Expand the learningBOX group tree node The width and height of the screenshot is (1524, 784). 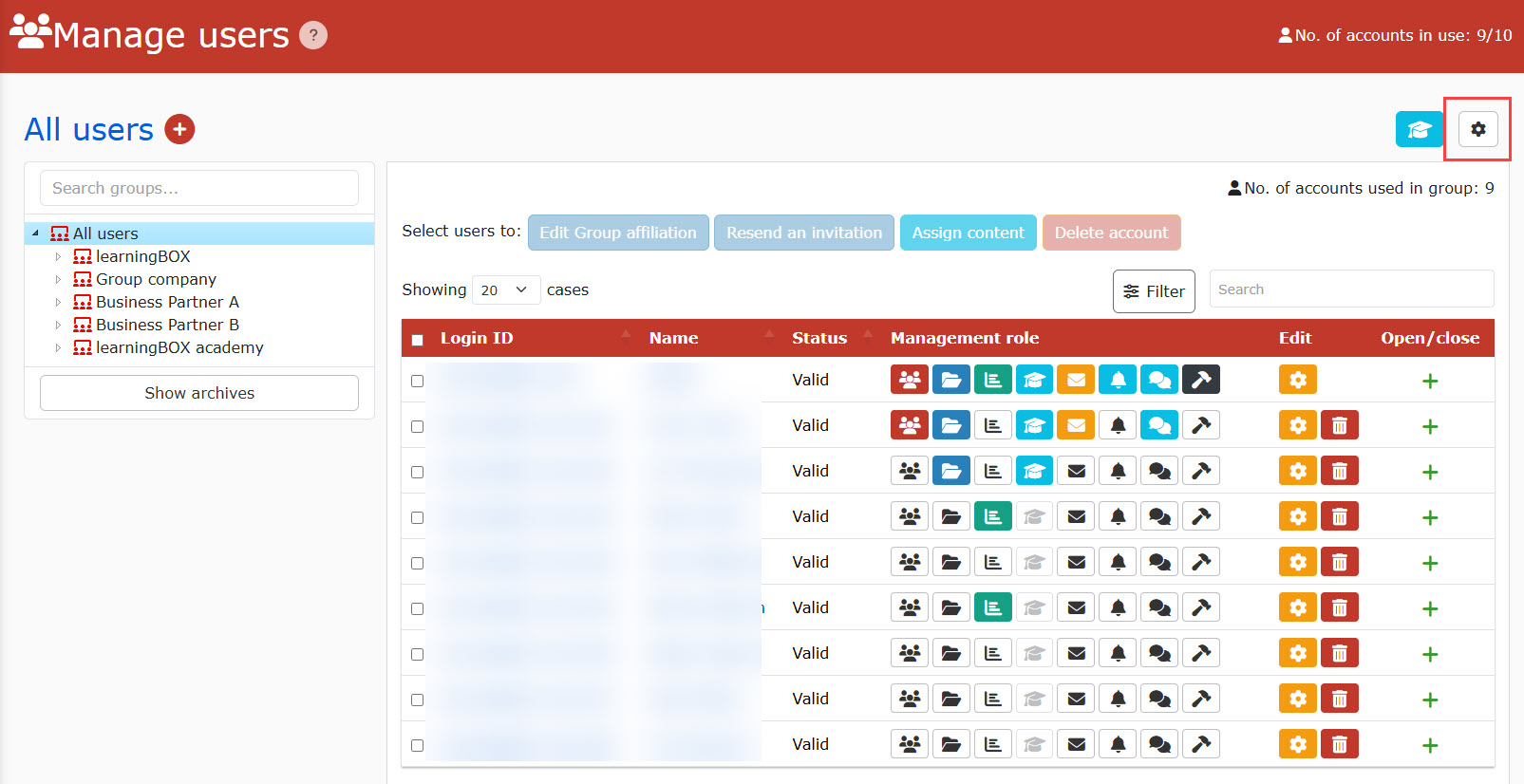(x=58, y=256)
